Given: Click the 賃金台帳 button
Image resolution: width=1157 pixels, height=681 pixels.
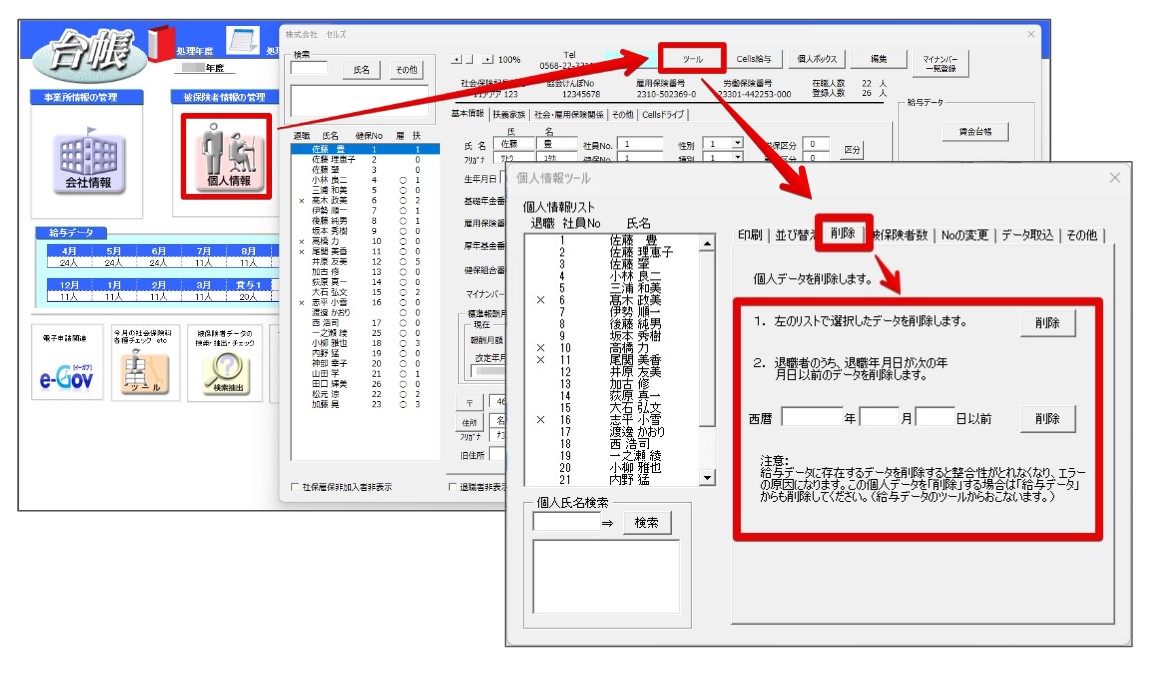Looking at the screenshot, I should [975, 131].
